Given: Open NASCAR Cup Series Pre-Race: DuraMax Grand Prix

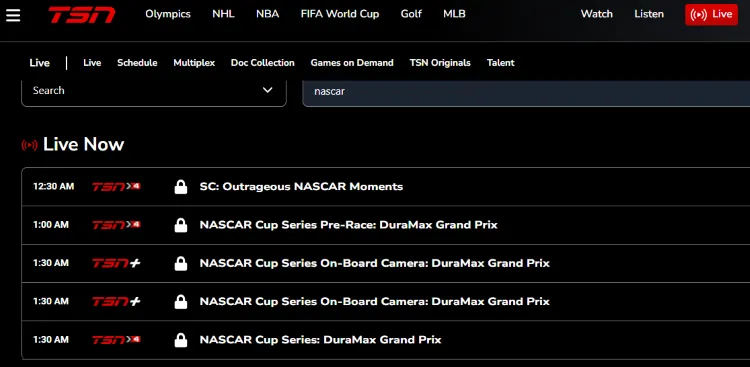Looking at the screenshot, I should [348, 225].
